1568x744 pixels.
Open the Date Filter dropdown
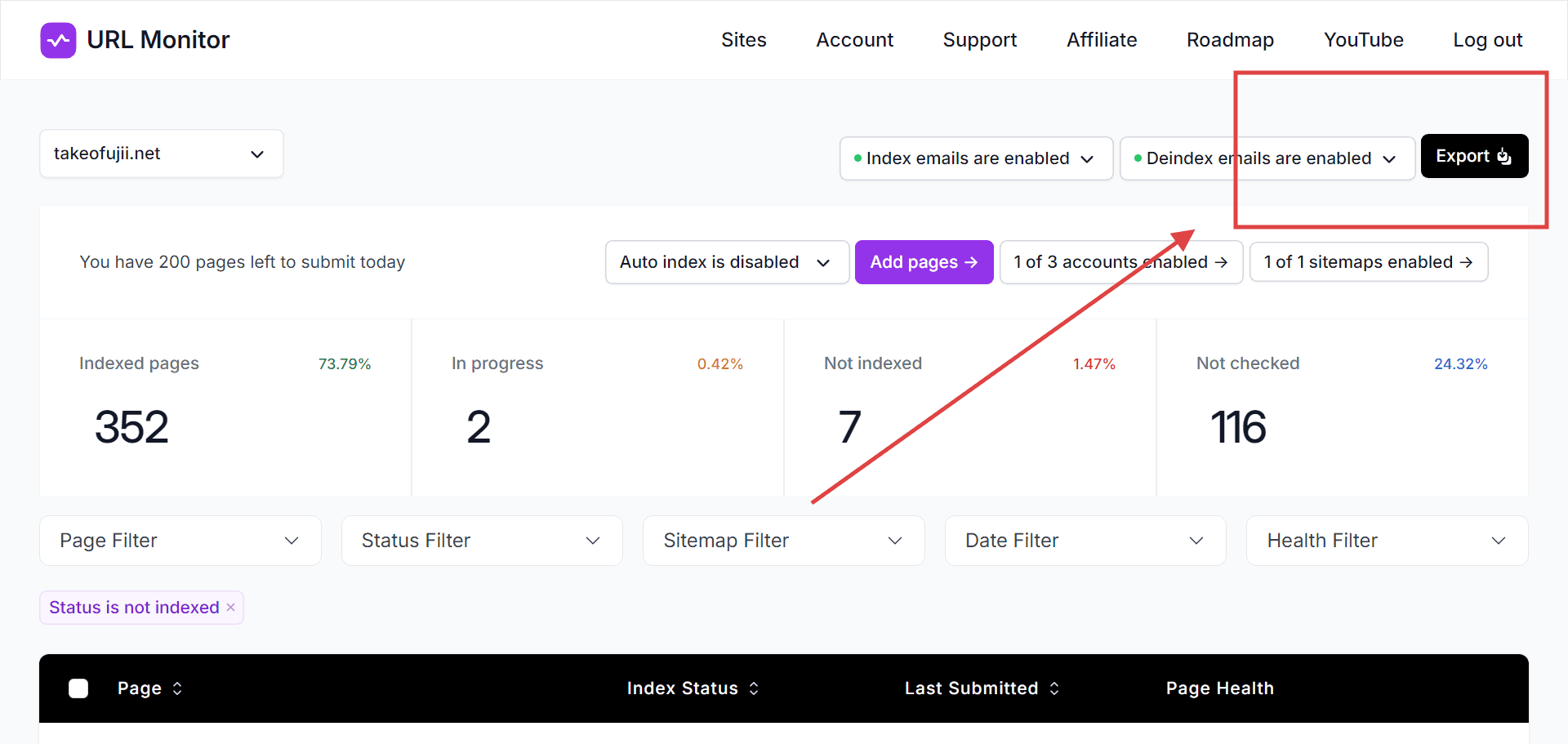click(1085, 540)
